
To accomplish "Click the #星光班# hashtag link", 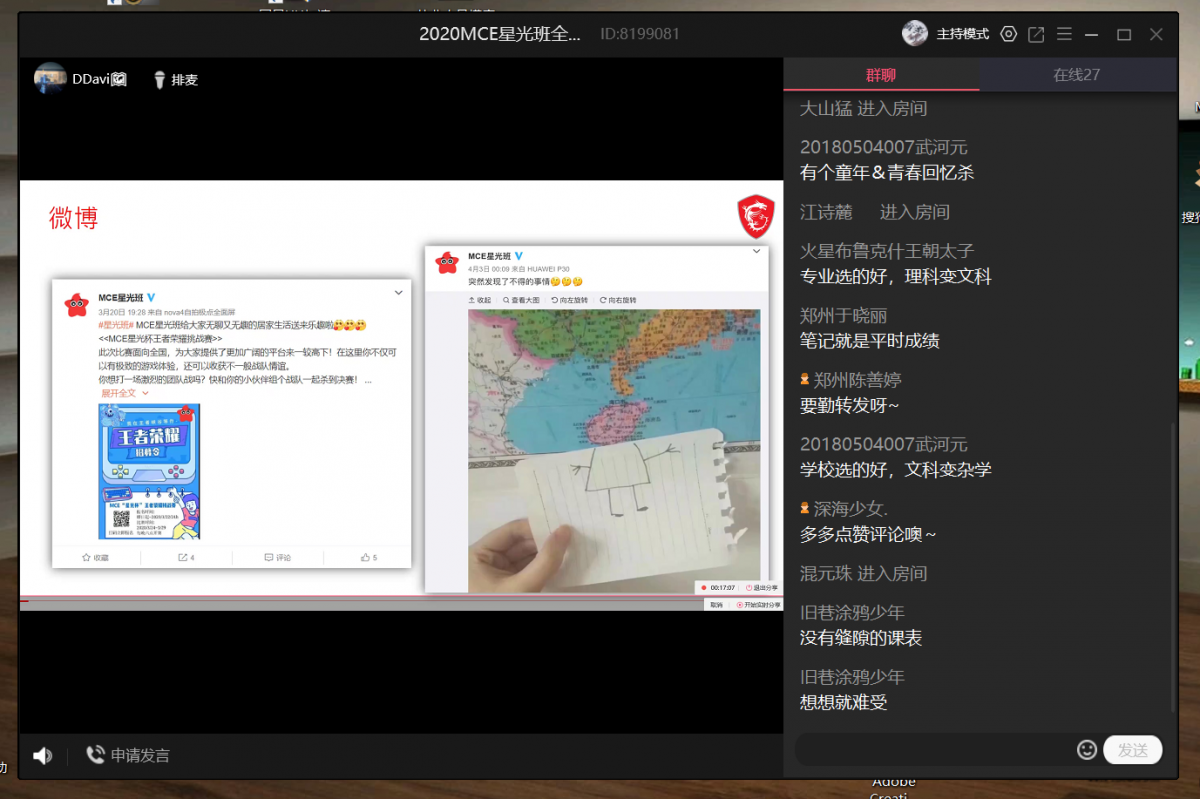I will point(115,325).
